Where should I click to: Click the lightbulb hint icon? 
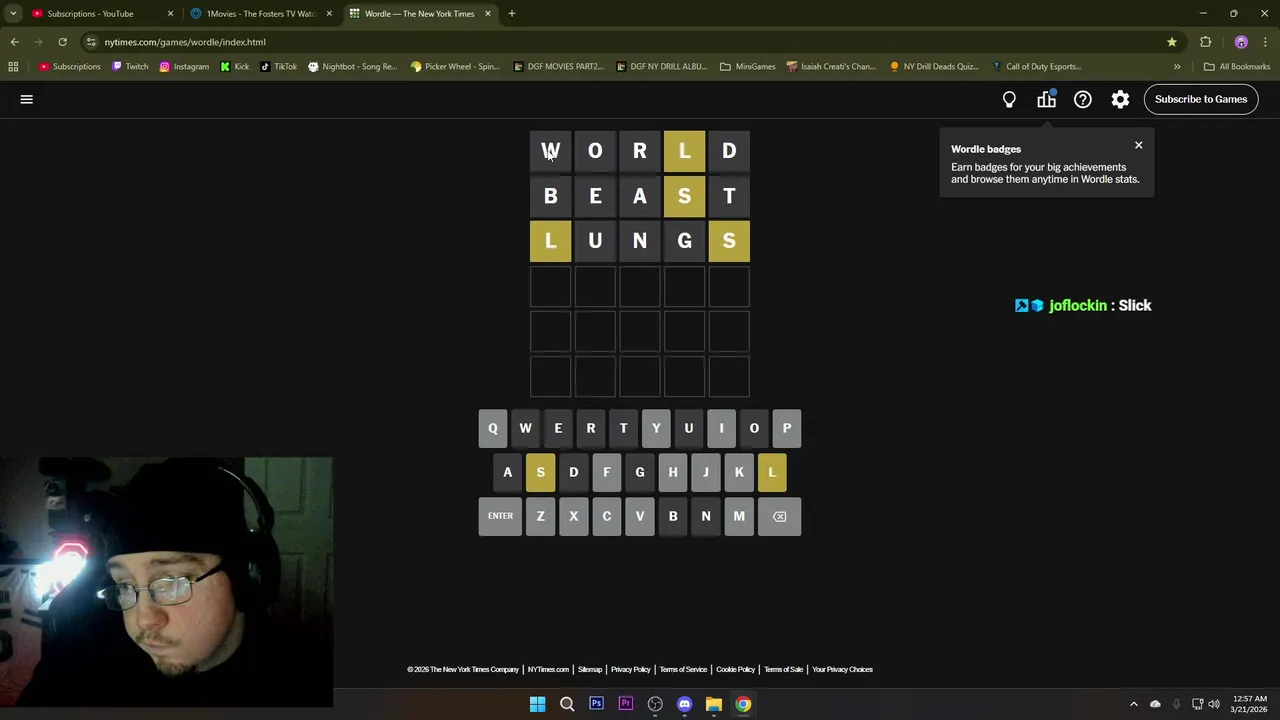pyautogui.click(x=1009, y=99)
